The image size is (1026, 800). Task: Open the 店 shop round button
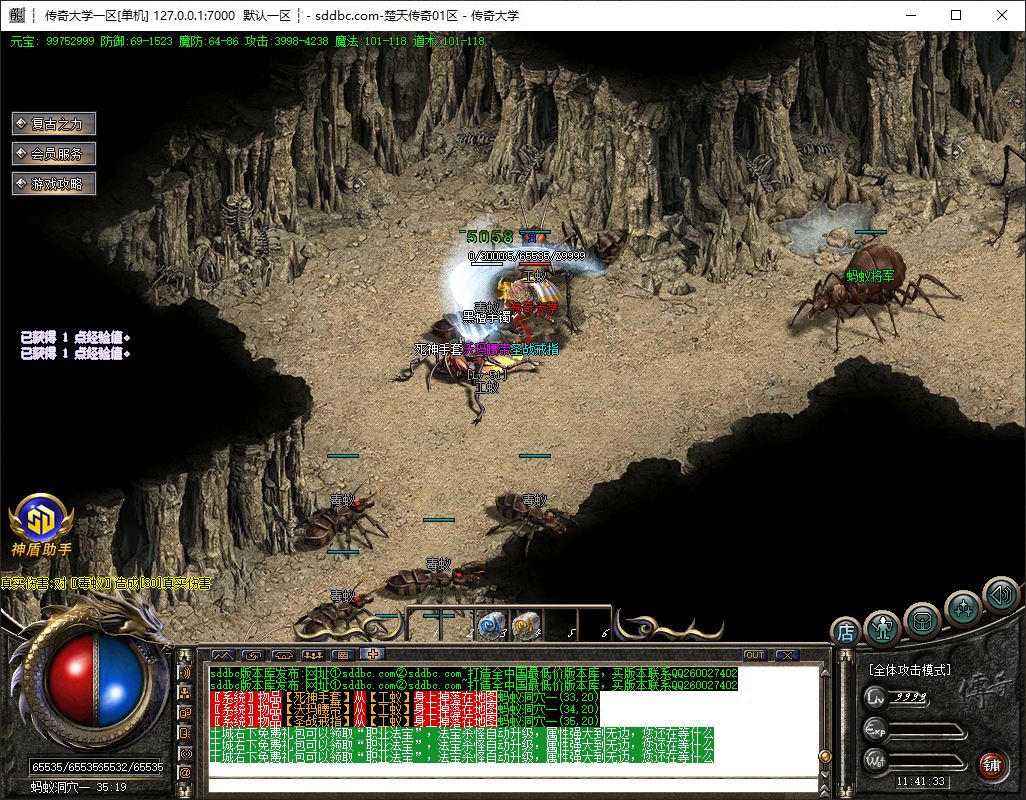coord(845,632)
